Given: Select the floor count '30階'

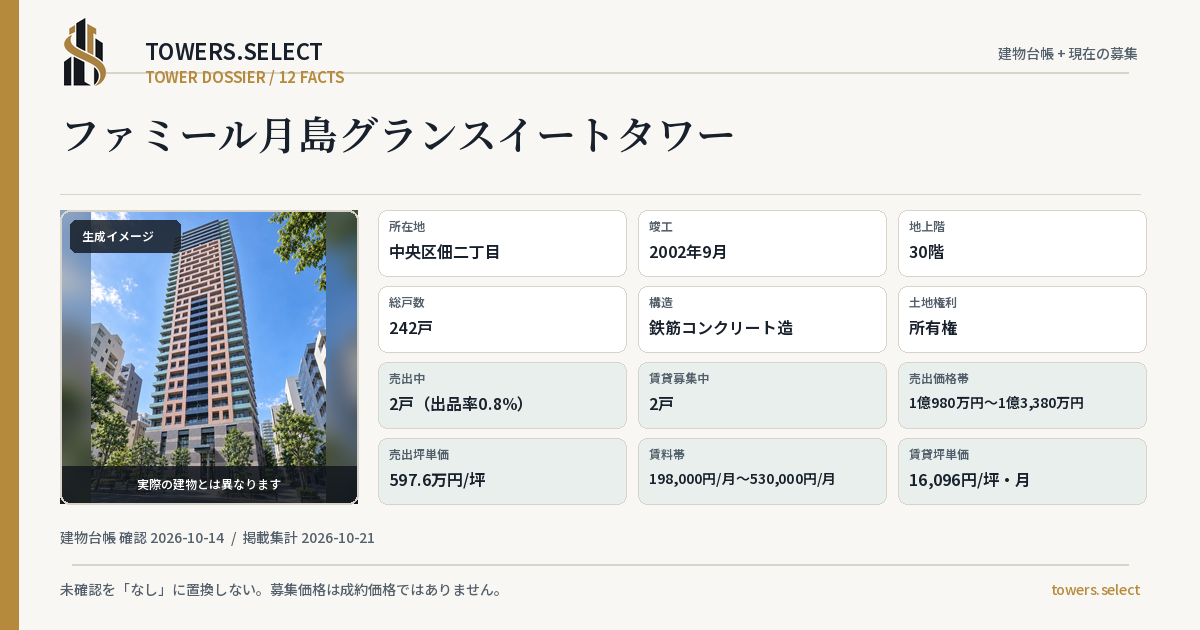Looking at the screenshot, I should click(x=927, y=252).
